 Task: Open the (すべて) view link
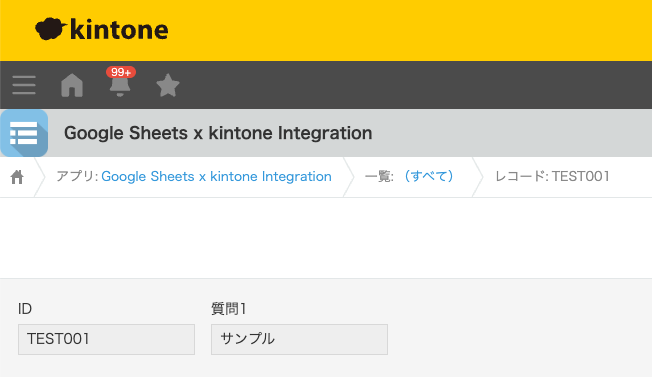[429, 176]
